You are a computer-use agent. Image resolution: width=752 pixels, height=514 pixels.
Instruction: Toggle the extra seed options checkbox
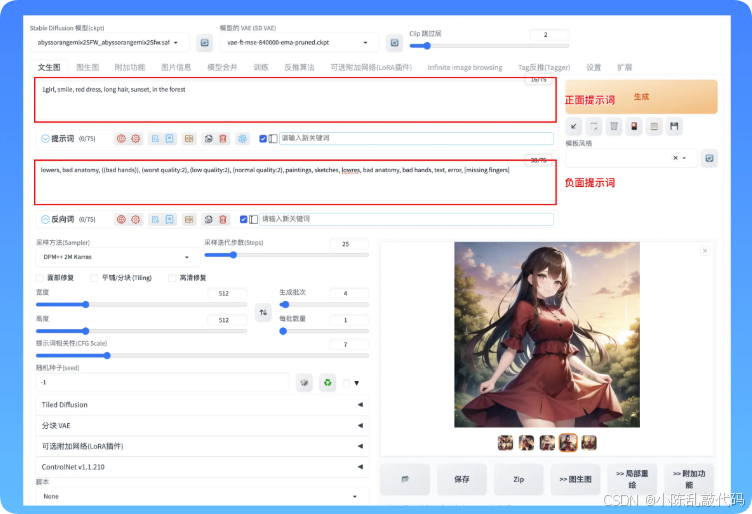(x=347, y=383)
